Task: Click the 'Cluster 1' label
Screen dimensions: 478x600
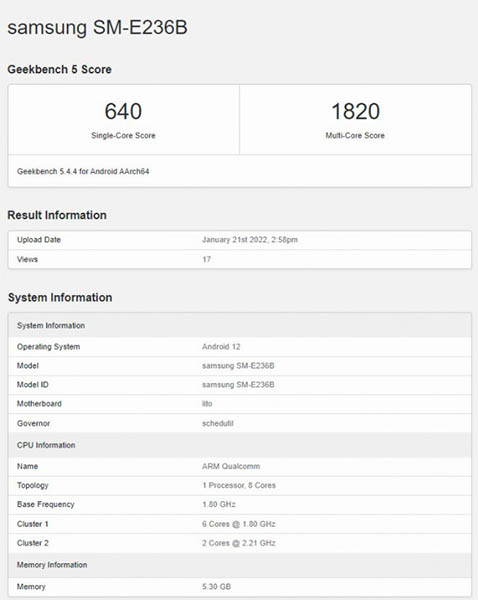Action: click(x=33, y=524)
